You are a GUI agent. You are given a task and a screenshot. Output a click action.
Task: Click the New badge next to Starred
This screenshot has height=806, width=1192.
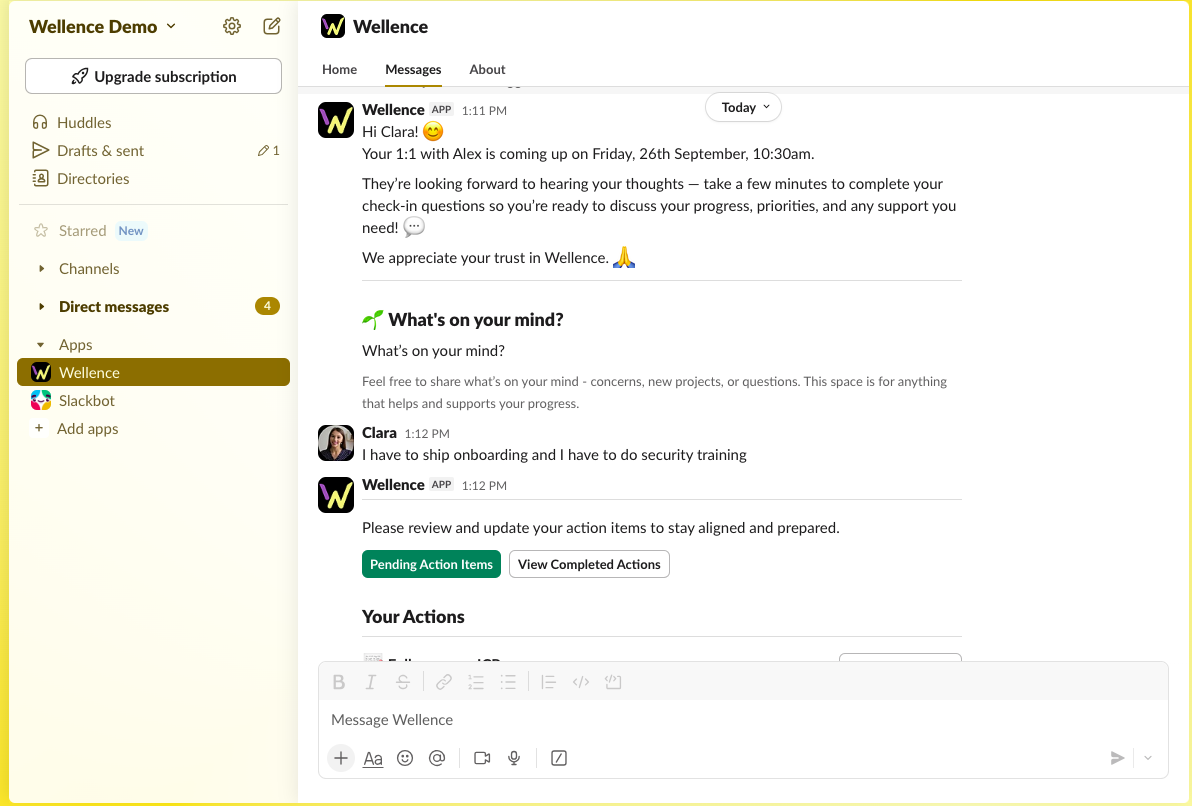(x=131, y=230)
